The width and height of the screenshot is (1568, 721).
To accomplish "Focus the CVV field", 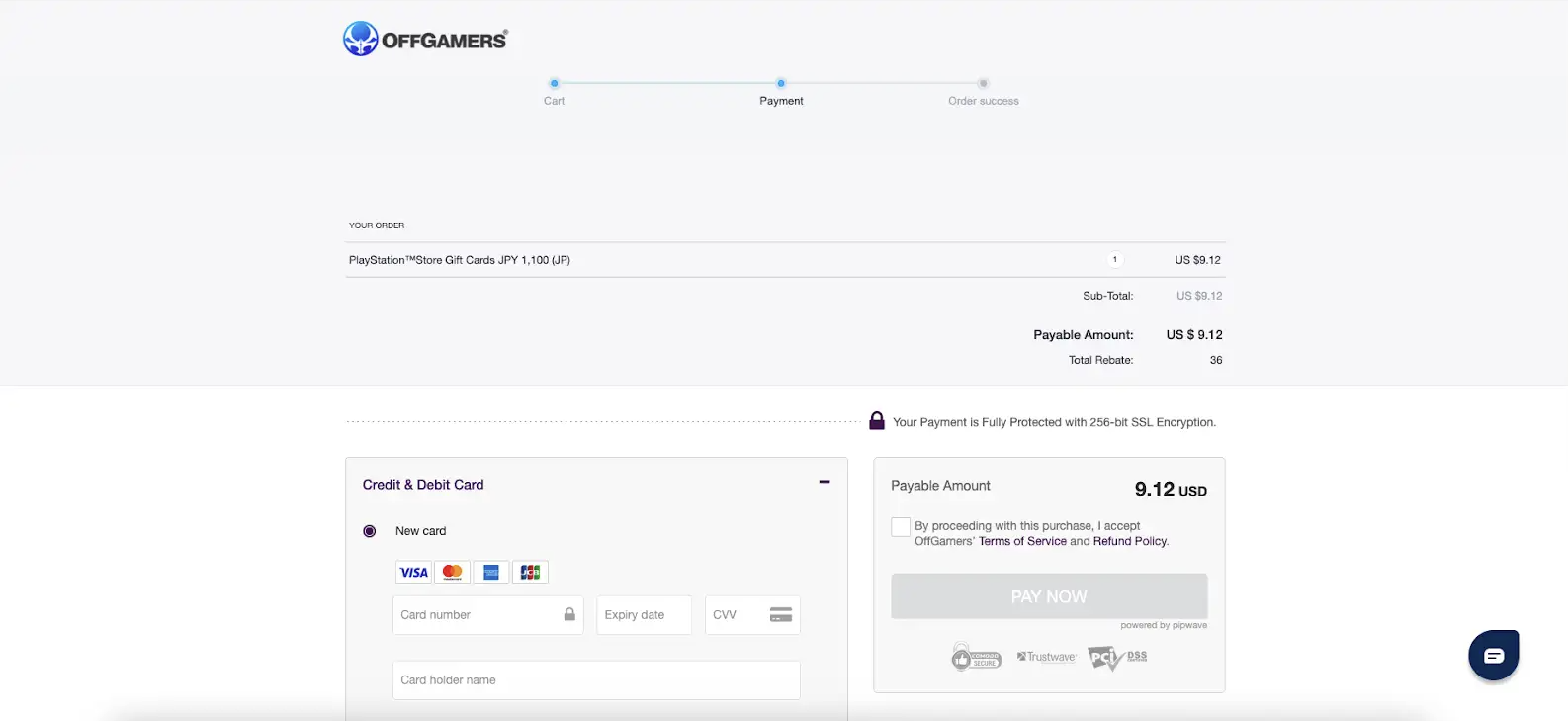I will point(752,615).
